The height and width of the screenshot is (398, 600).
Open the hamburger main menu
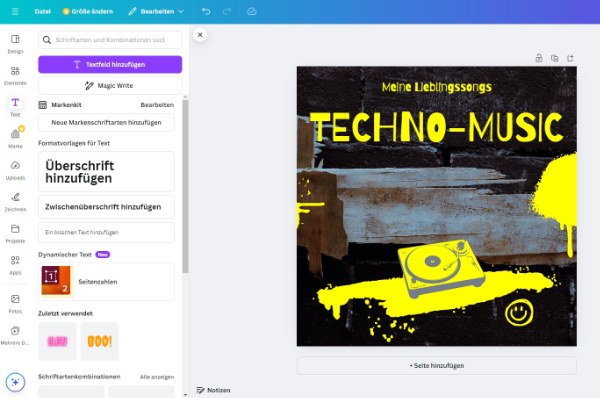click(15, 11)
